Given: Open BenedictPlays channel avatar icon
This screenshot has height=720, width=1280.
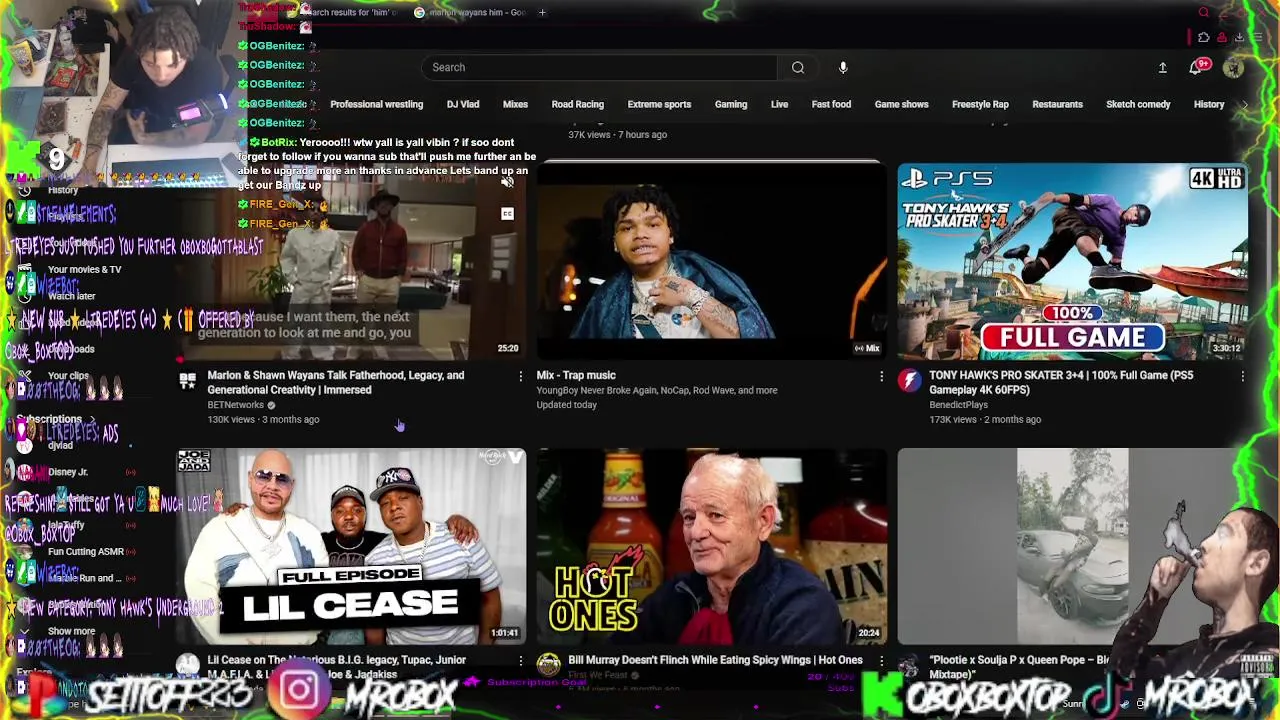Looking at the screenshot, I should 909,381.
